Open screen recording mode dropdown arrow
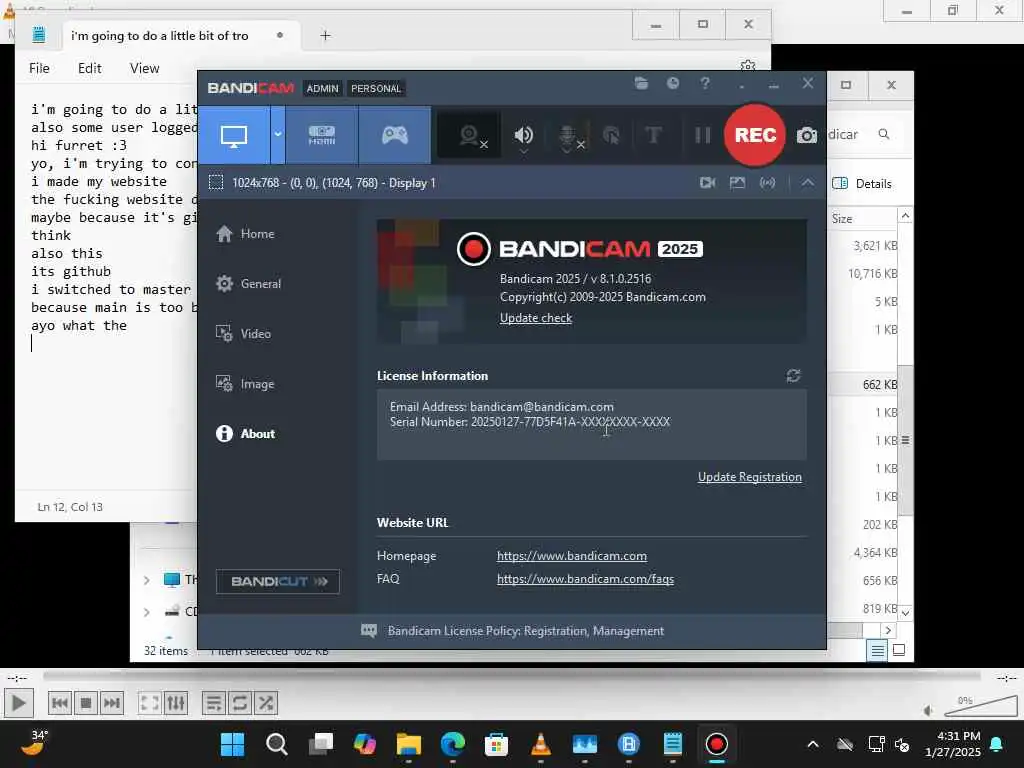This screenshot has width=1024, height=768. [x=278, y=135]
